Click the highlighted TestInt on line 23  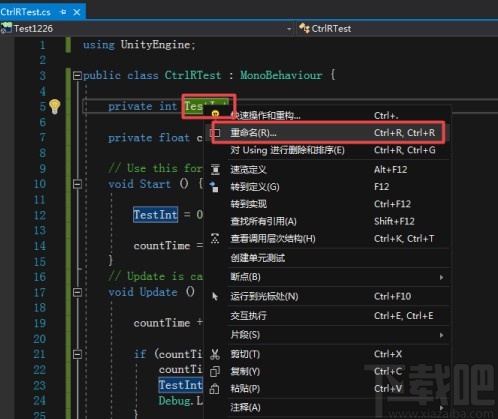[x=180, y=385]
